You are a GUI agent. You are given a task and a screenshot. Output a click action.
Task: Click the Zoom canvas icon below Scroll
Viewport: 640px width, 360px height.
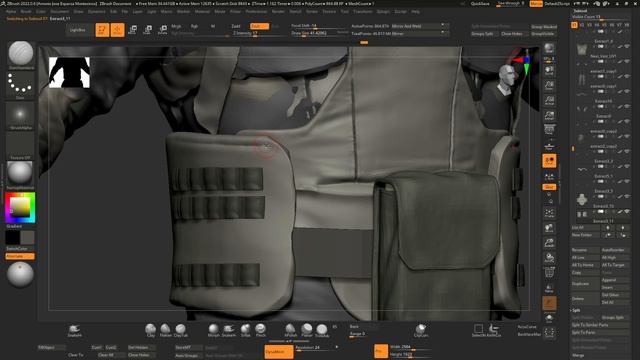(x=549, y=85)
